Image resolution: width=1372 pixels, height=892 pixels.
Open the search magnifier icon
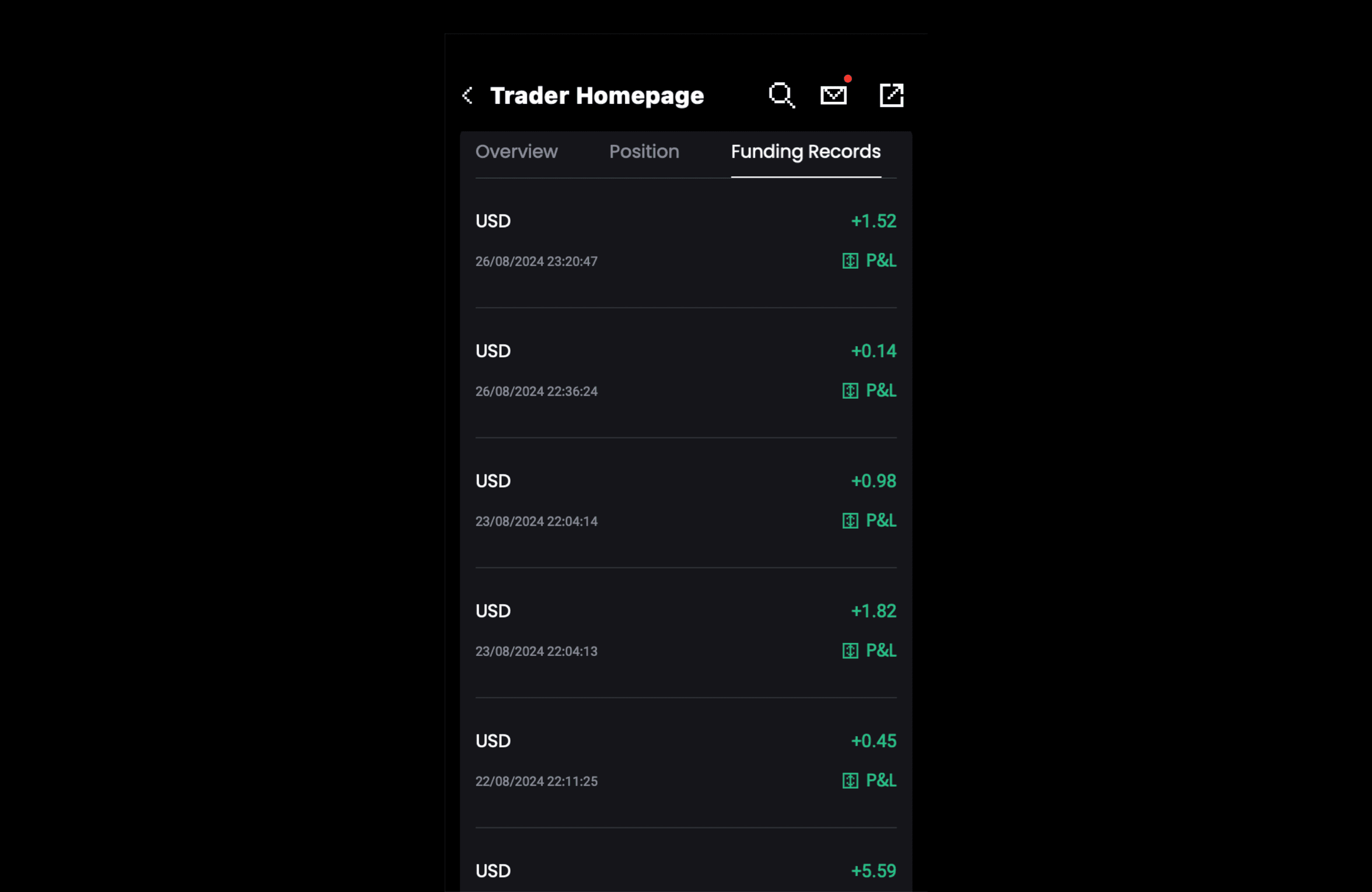(782, 95)
